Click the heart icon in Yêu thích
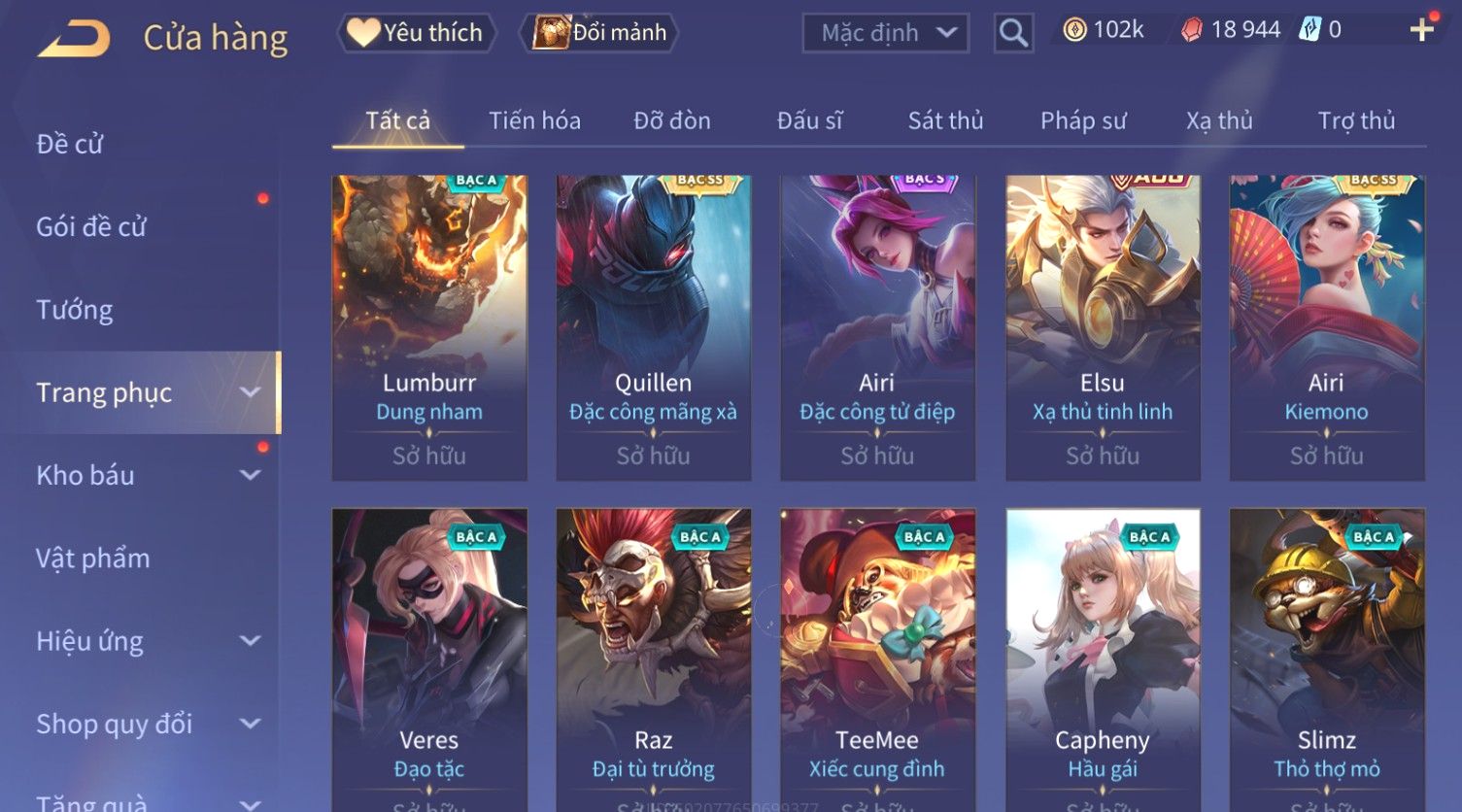This screenshot has width=1462, height=812. [x=363, y=33]
